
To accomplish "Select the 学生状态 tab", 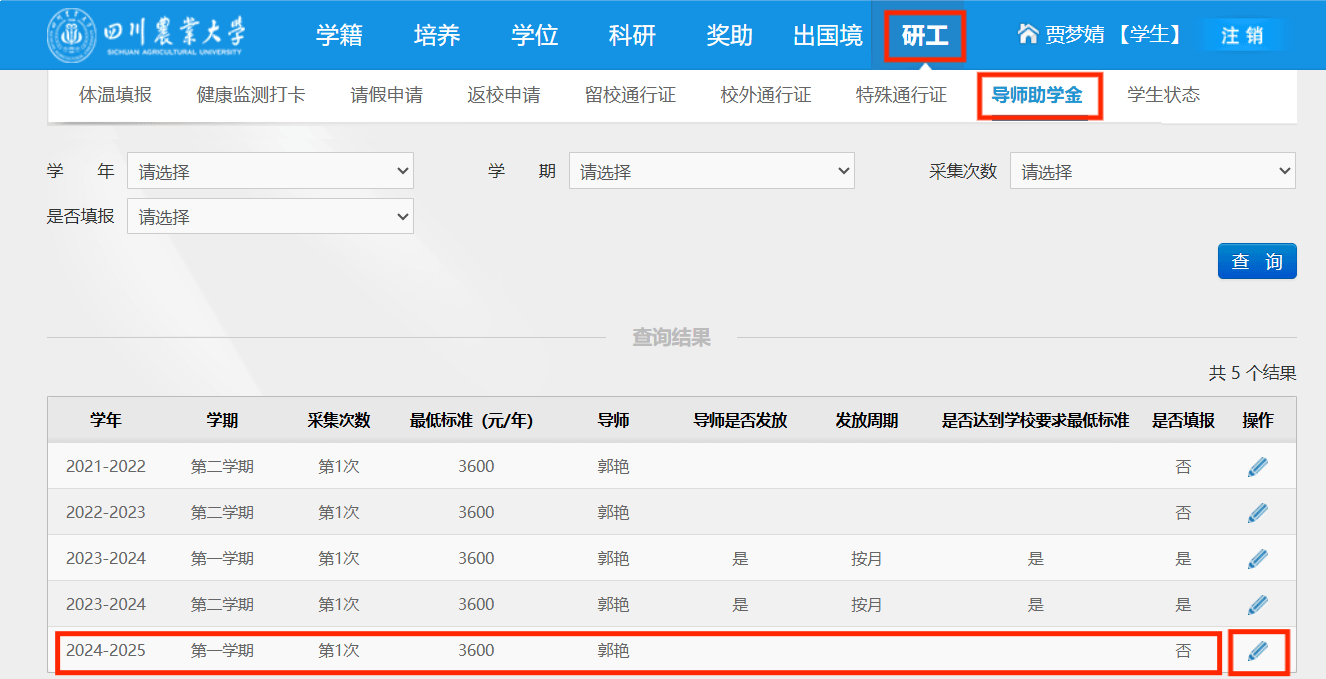I will [1163, 96].
